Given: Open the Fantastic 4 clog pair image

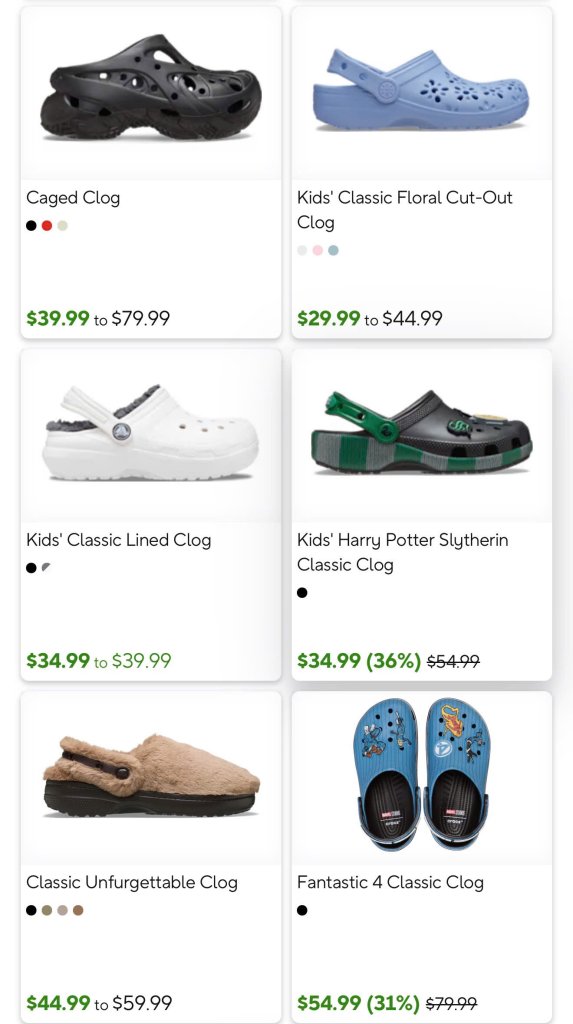Looking at the screenshot, I should [421, 775].
